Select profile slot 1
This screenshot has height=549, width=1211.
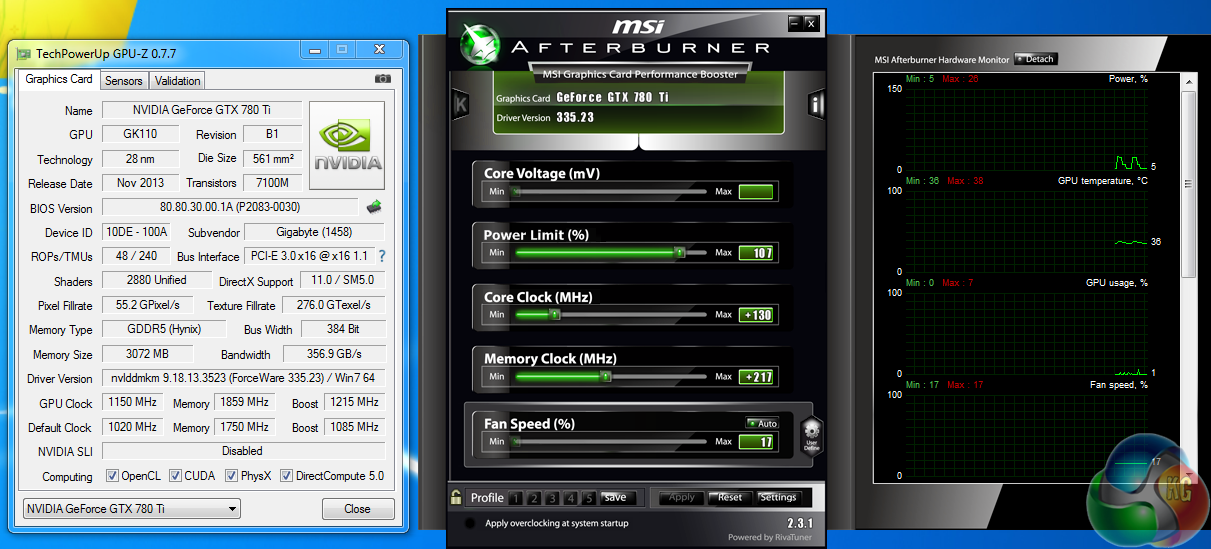click(515, 498)
